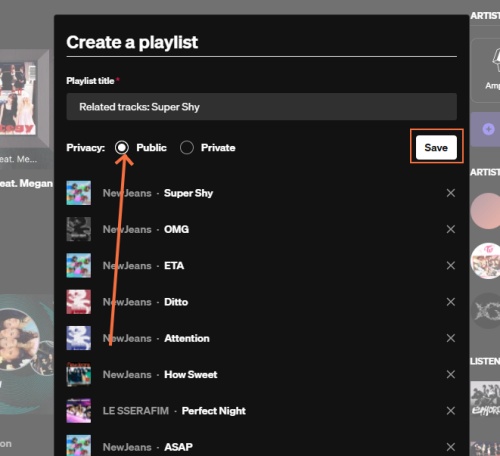Click Ditto album artwork thumbnail
Screen dimensions: 500x456
point(78,302)
